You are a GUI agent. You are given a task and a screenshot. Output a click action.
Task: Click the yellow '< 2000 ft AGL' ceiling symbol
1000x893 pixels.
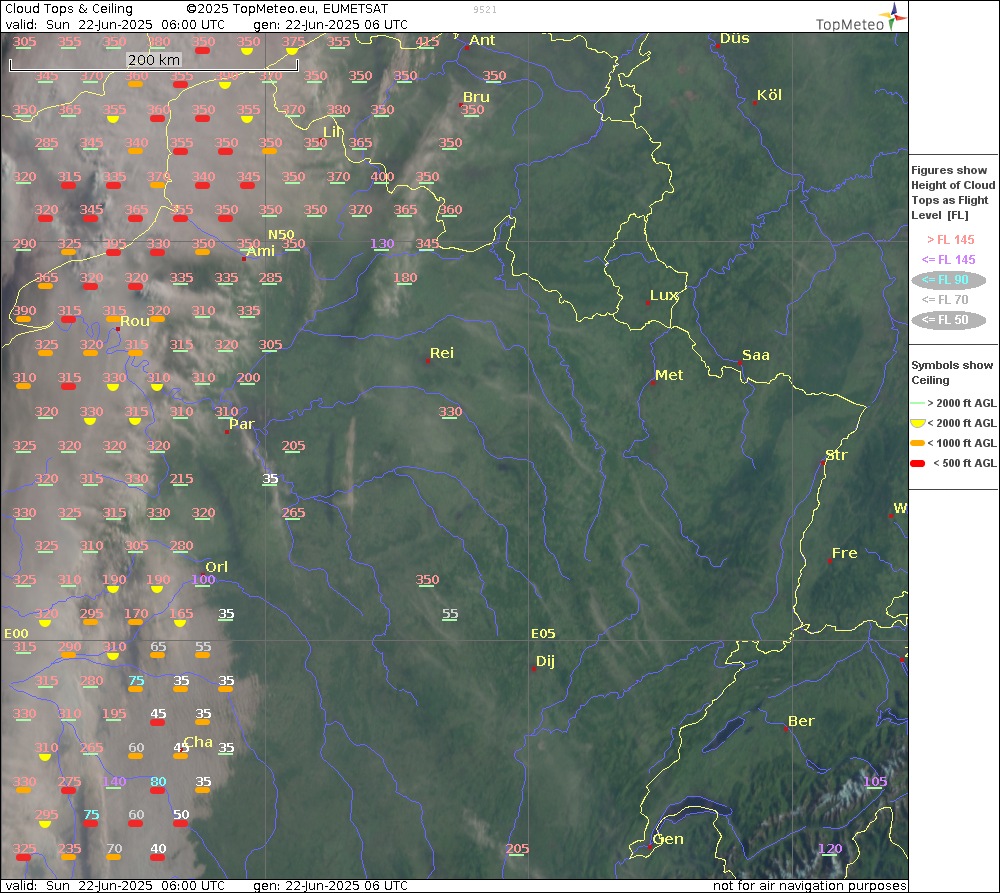pyautogui.click(x=918, y=423)
